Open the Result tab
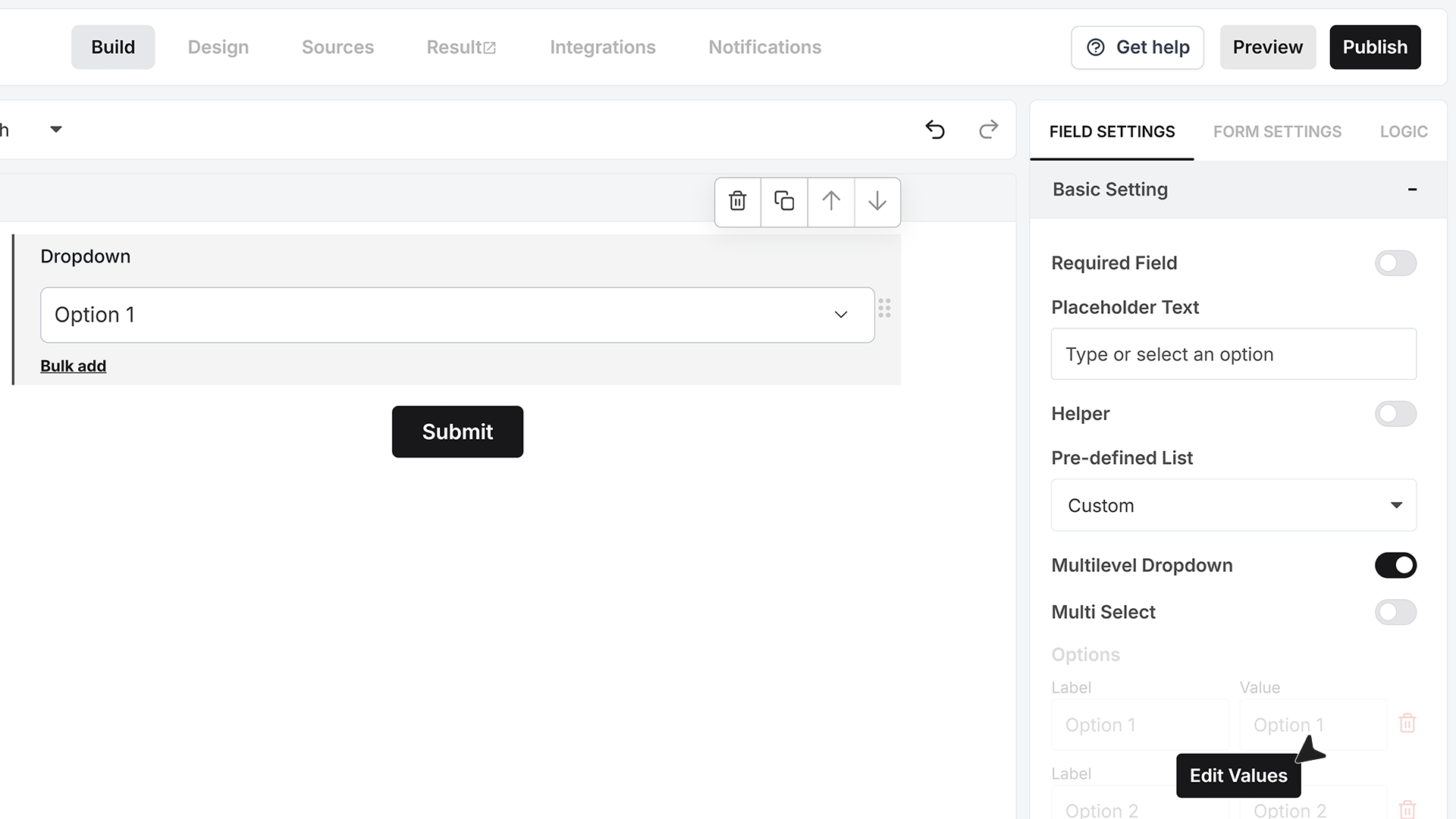Viewport: 1456px width, 819px height. [x=461, y=47]
